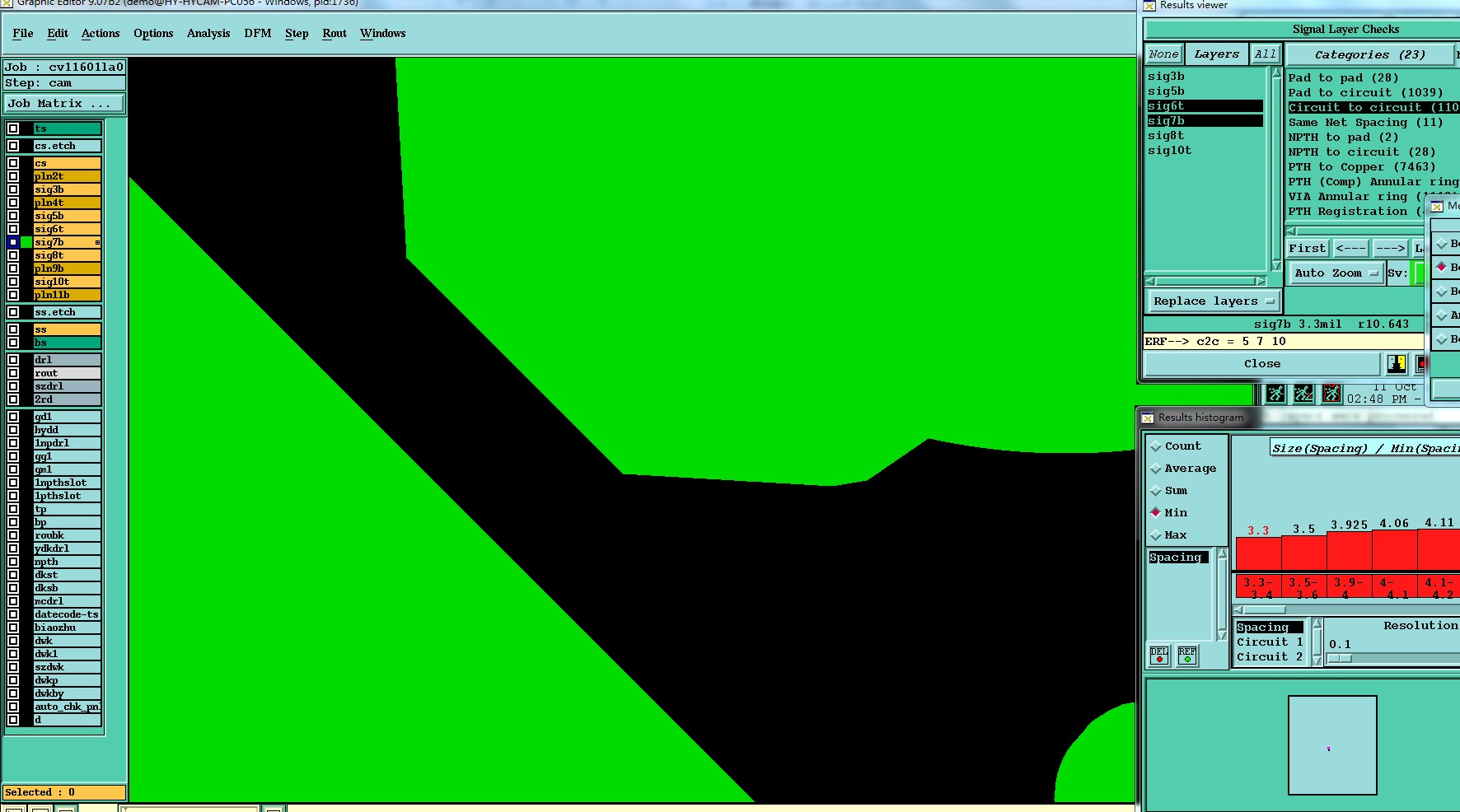The width and height of the screenshot is (1460, 812).
Task: Click the first running-figure icon beside the clock
Action: click(x=1275, y=394)
